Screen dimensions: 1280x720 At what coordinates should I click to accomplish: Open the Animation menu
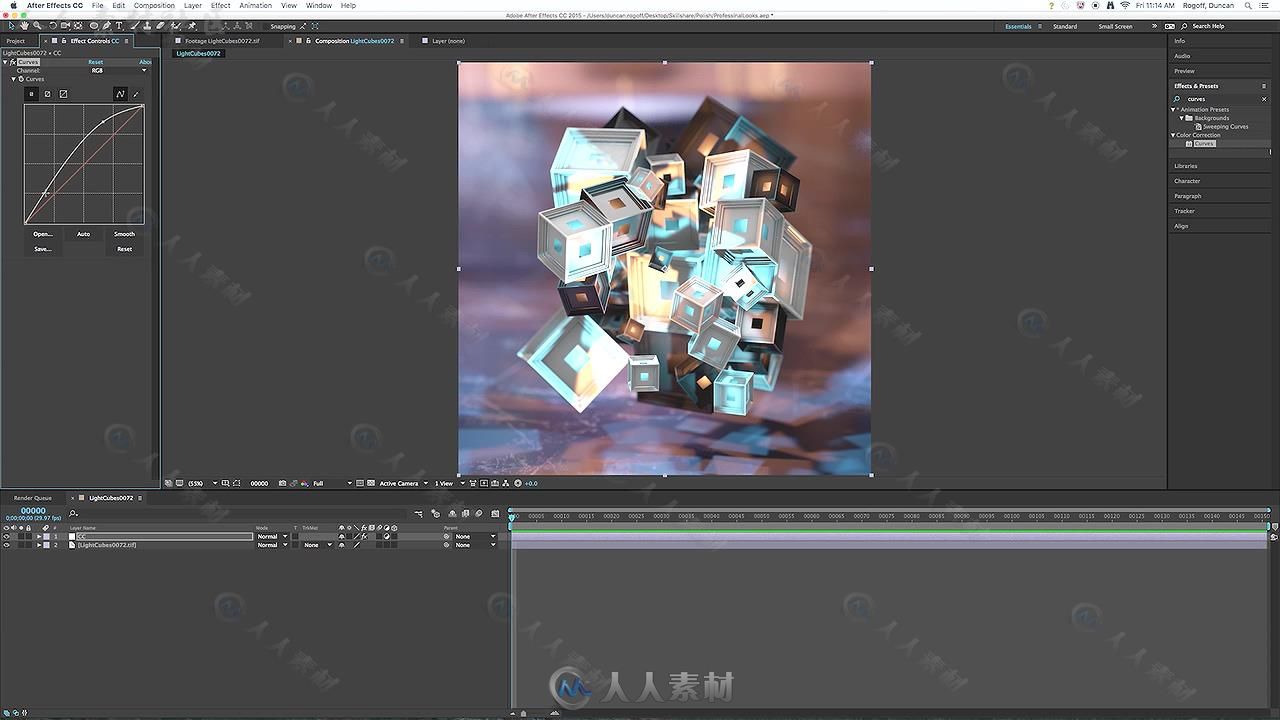click(256, 5)
